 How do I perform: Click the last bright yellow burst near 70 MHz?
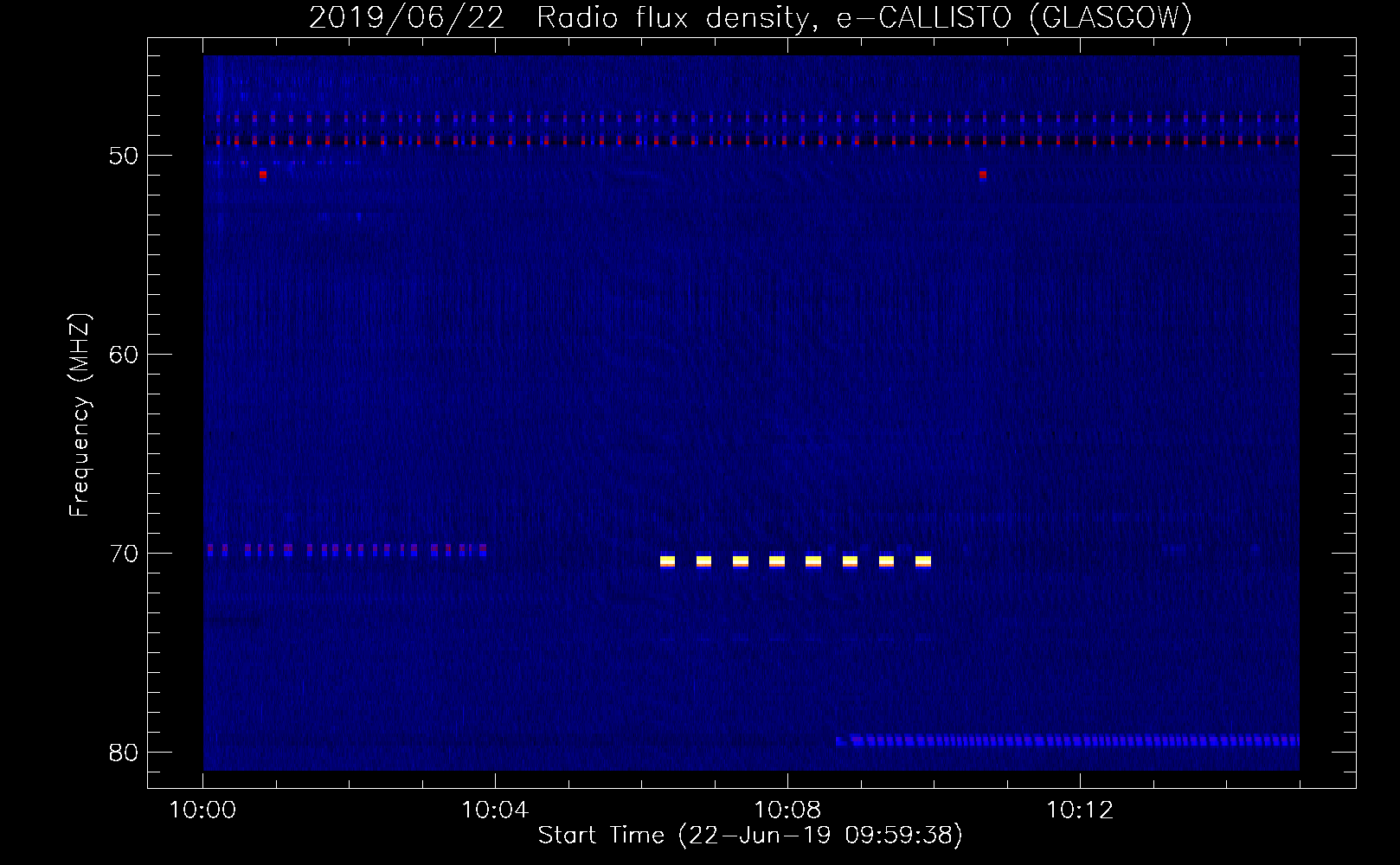coord(923,561)
